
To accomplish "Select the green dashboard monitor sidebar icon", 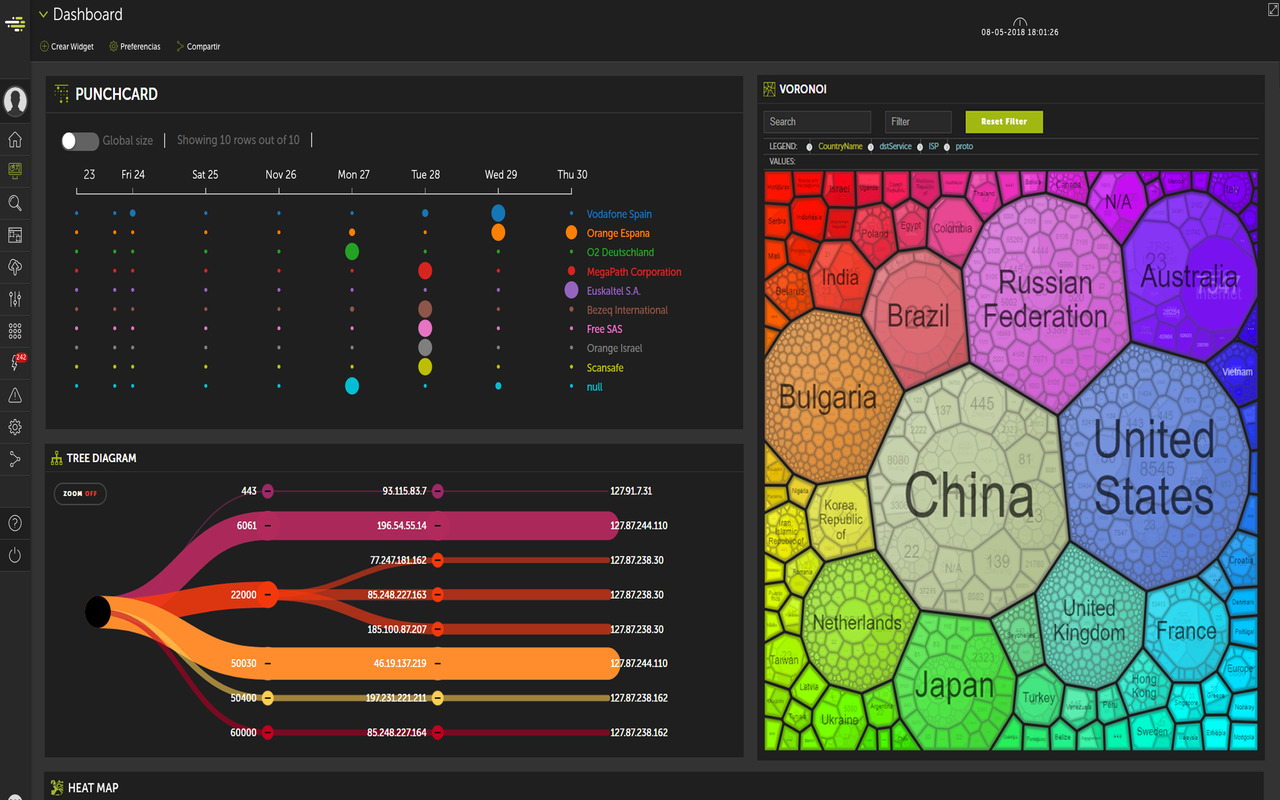I will 15,171.
